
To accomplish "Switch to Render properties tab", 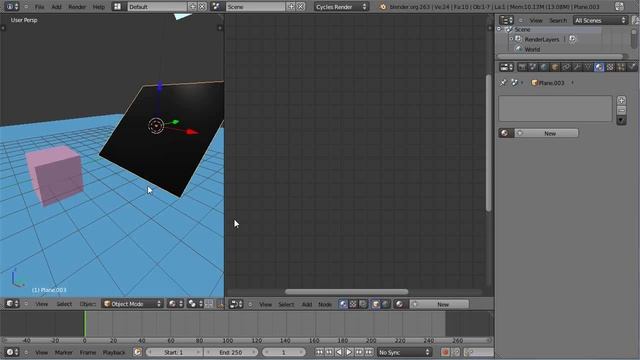I will click(x=522, y=67).
